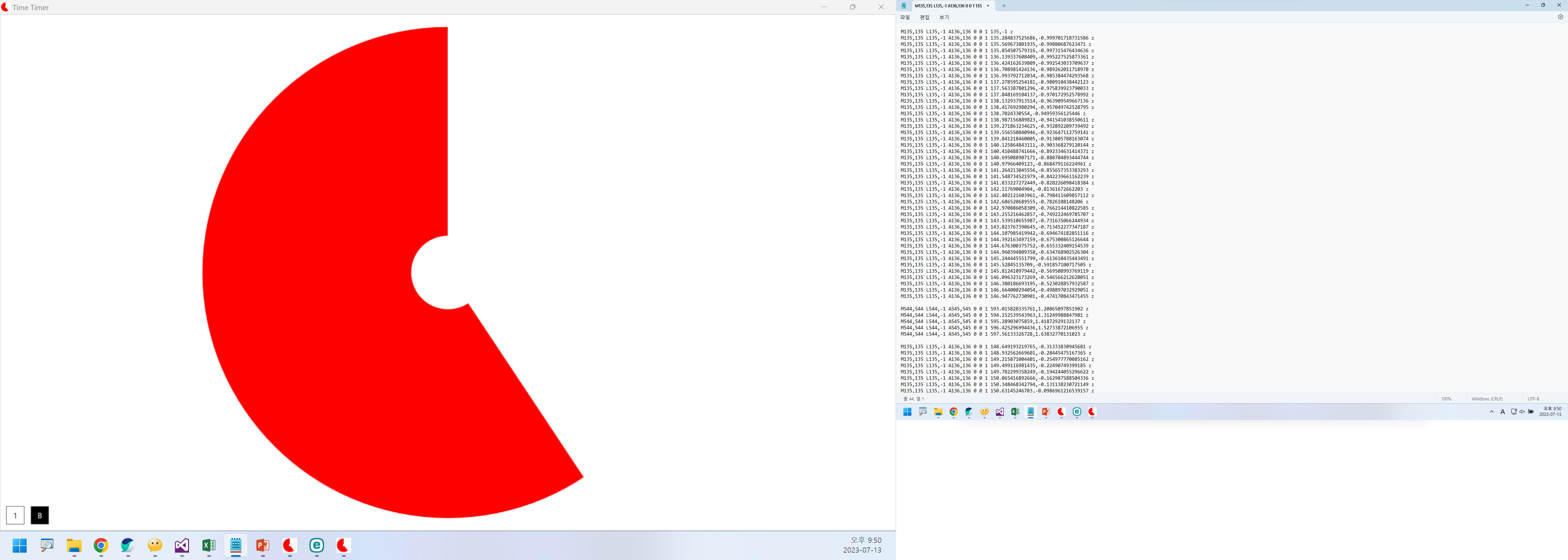Toggle the IME "A" input mode indicator
This screenshot has height=560, width=1568.
click(1502, 412)
